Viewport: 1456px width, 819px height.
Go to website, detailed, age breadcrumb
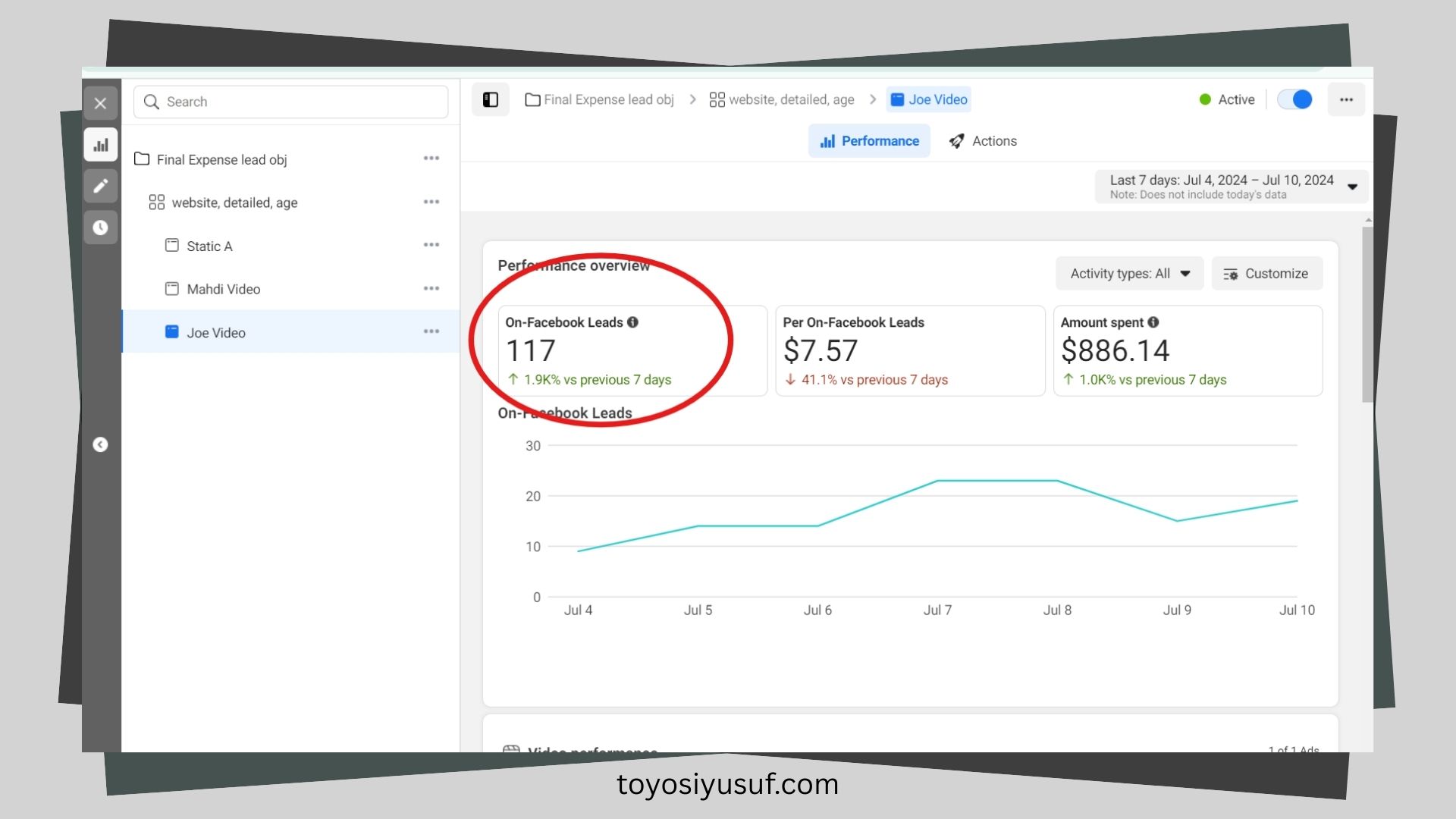click(x=782, y=99)
